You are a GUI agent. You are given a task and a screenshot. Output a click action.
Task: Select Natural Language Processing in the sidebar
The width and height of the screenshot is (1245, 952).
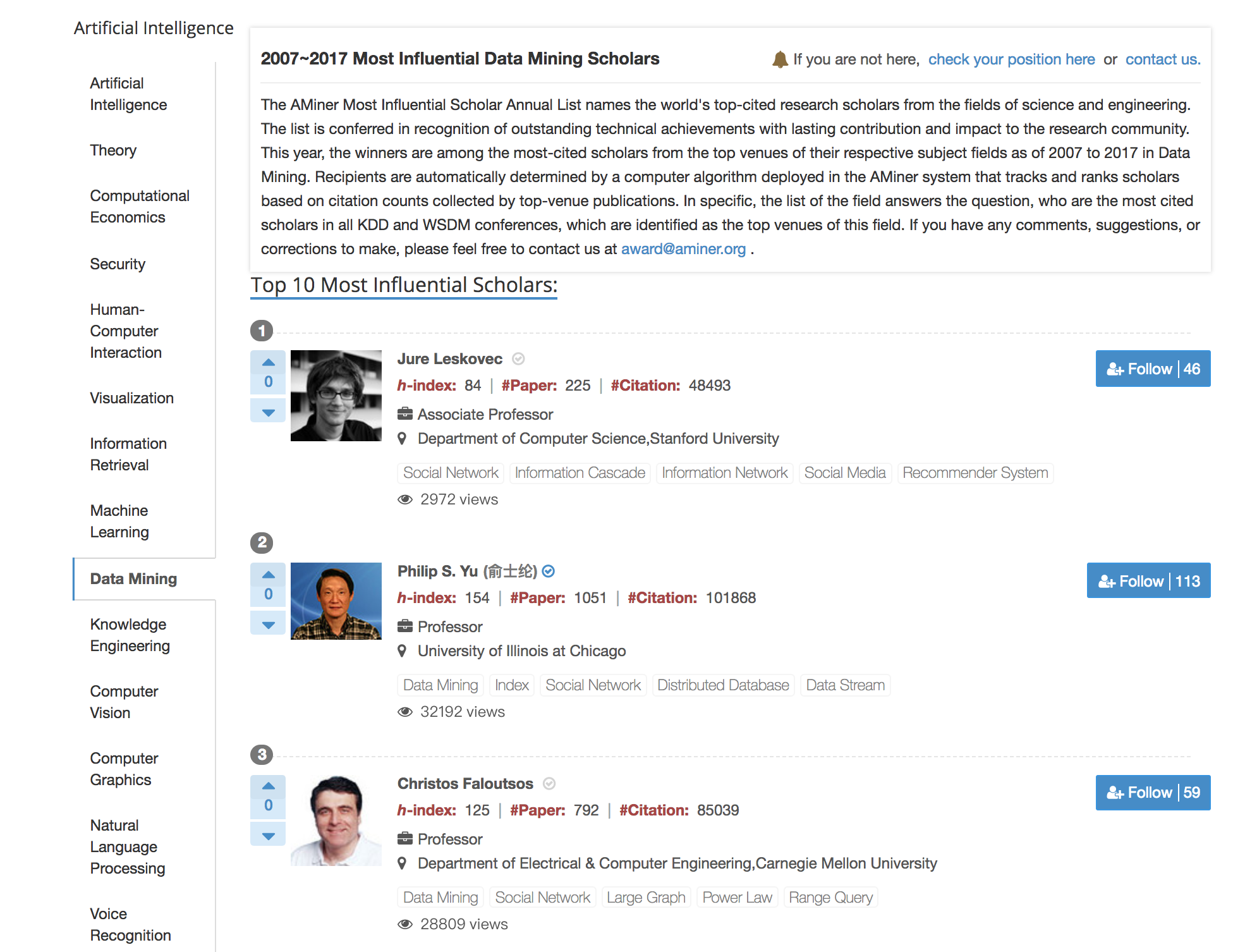[x=127, y=847]
